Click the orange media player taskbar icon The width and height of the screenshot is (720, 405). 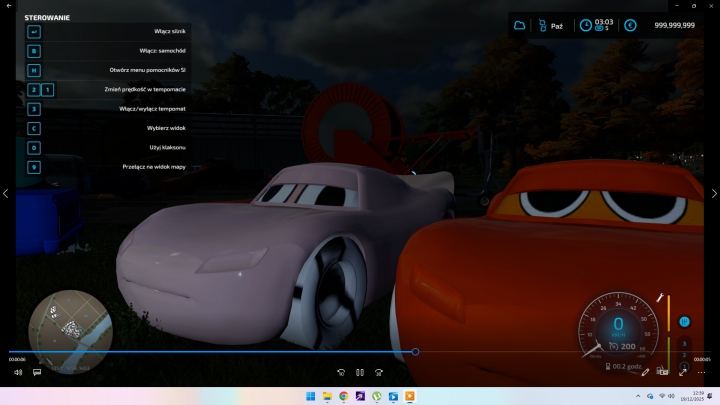(410, 397)
